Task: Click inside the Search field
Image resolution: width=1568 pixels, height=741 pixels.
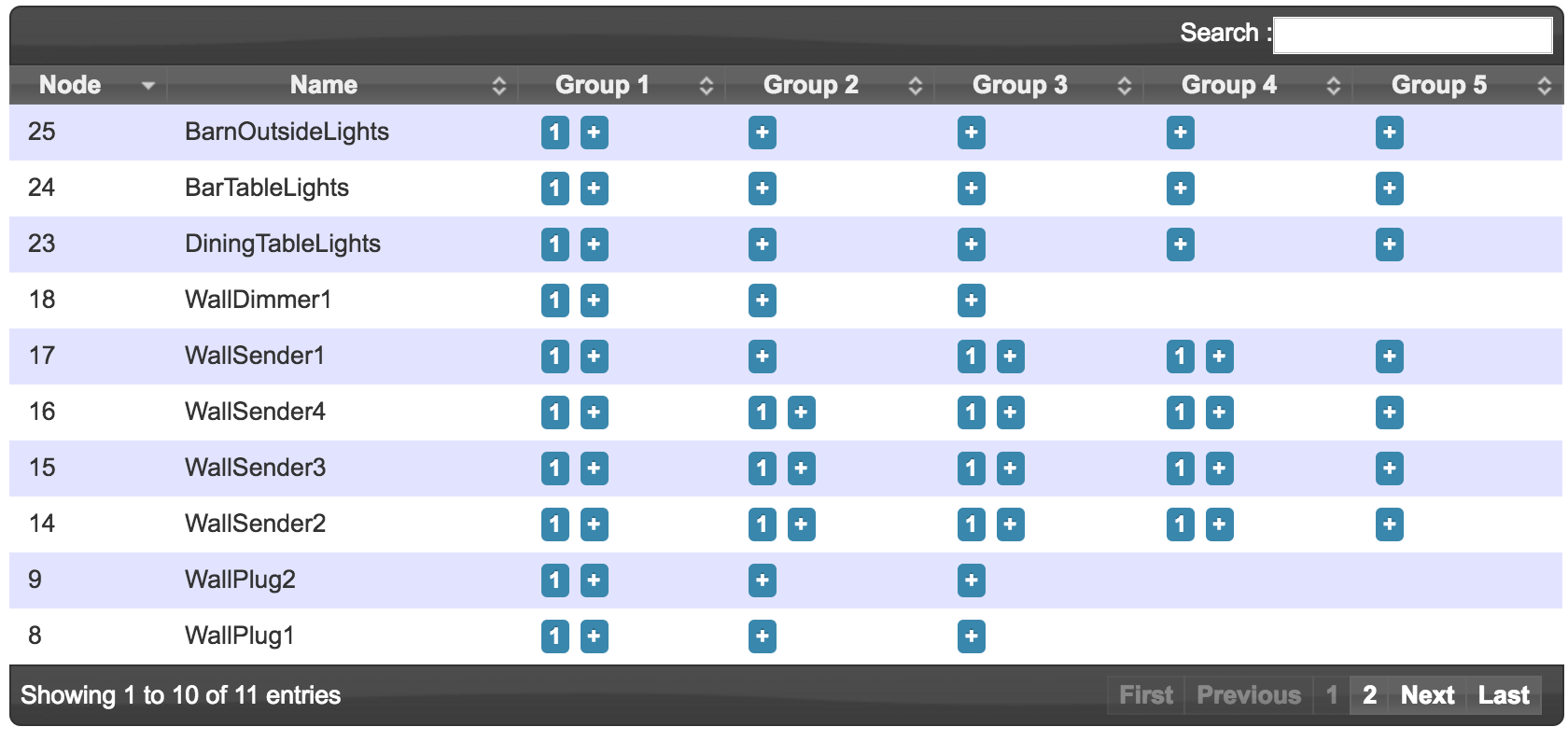Action: click(1412, 32)
